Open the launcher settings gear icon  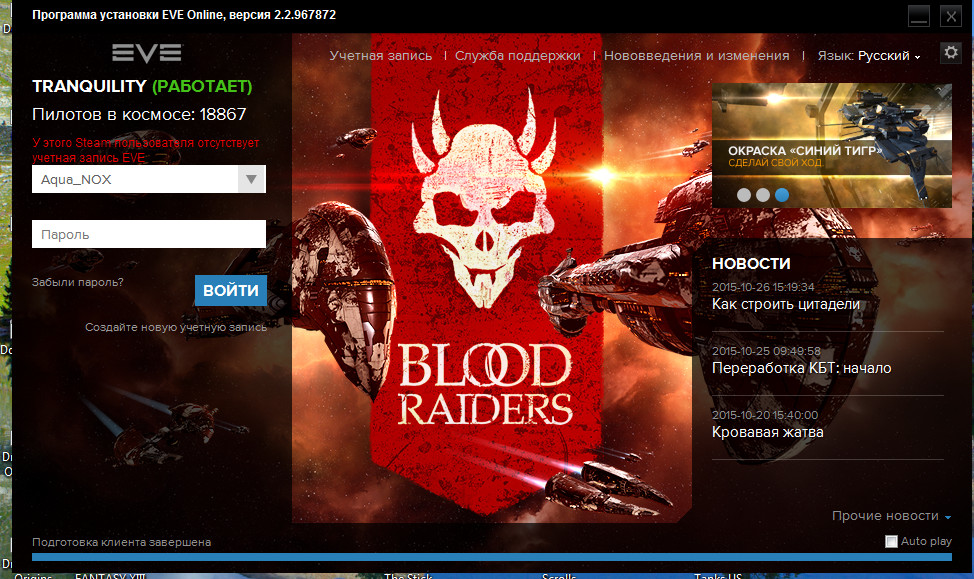(950, 52)
